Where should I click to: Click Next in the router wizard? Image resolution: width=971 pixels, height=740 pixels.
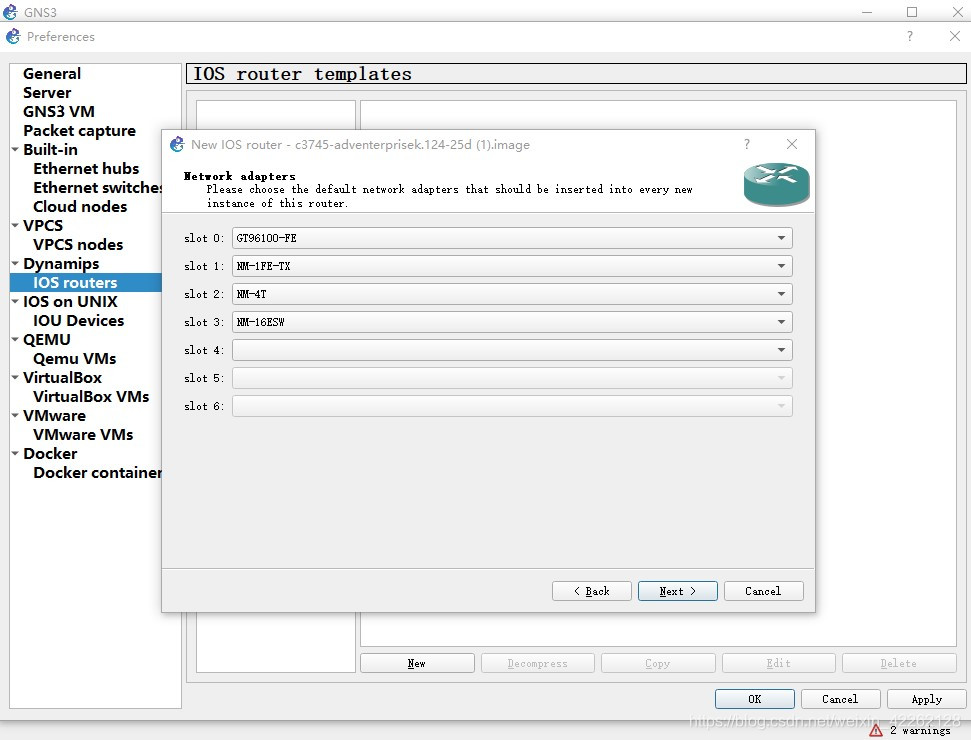677,591
